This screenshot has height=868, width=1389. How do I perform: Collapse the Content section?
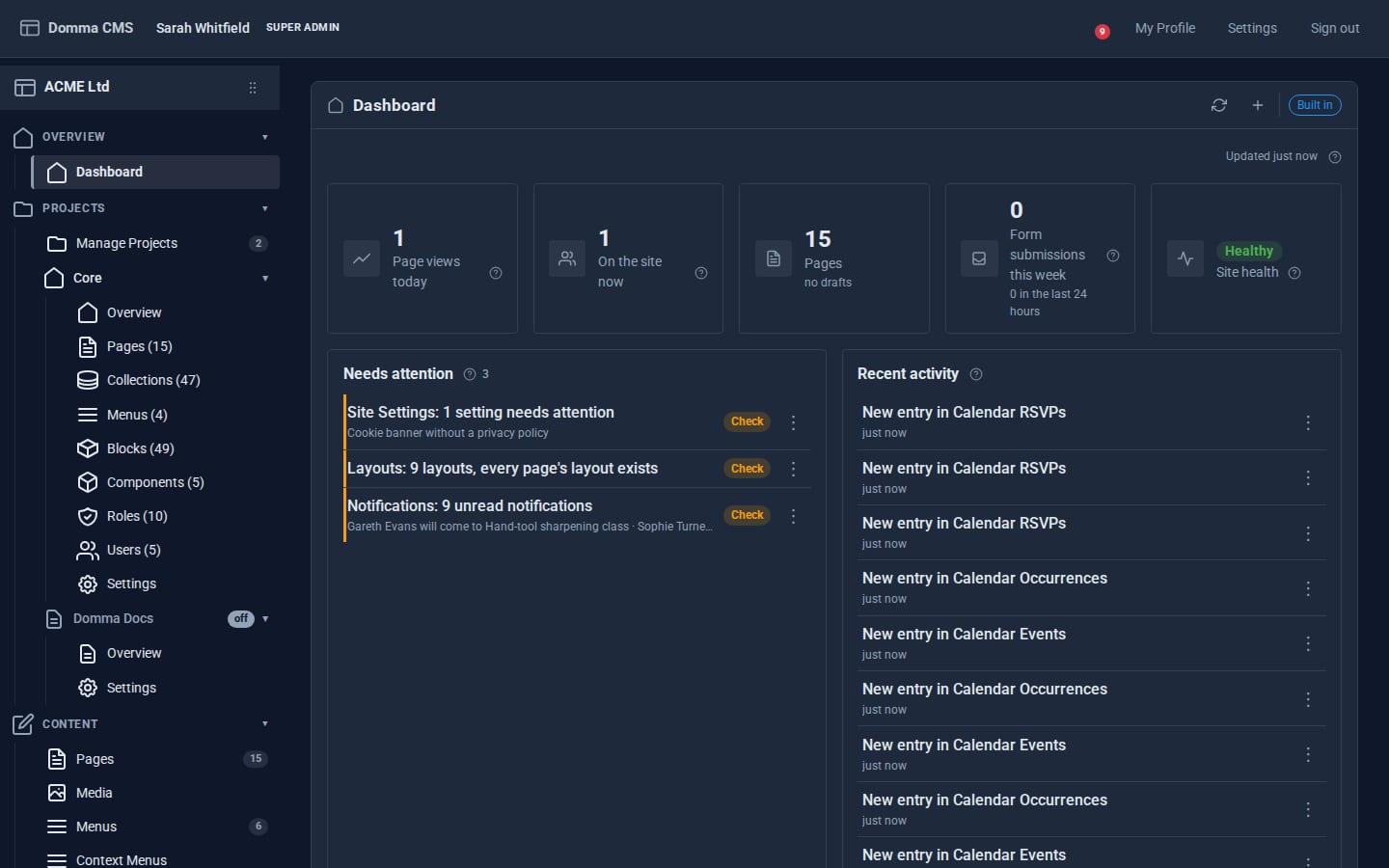click(265, 724)
